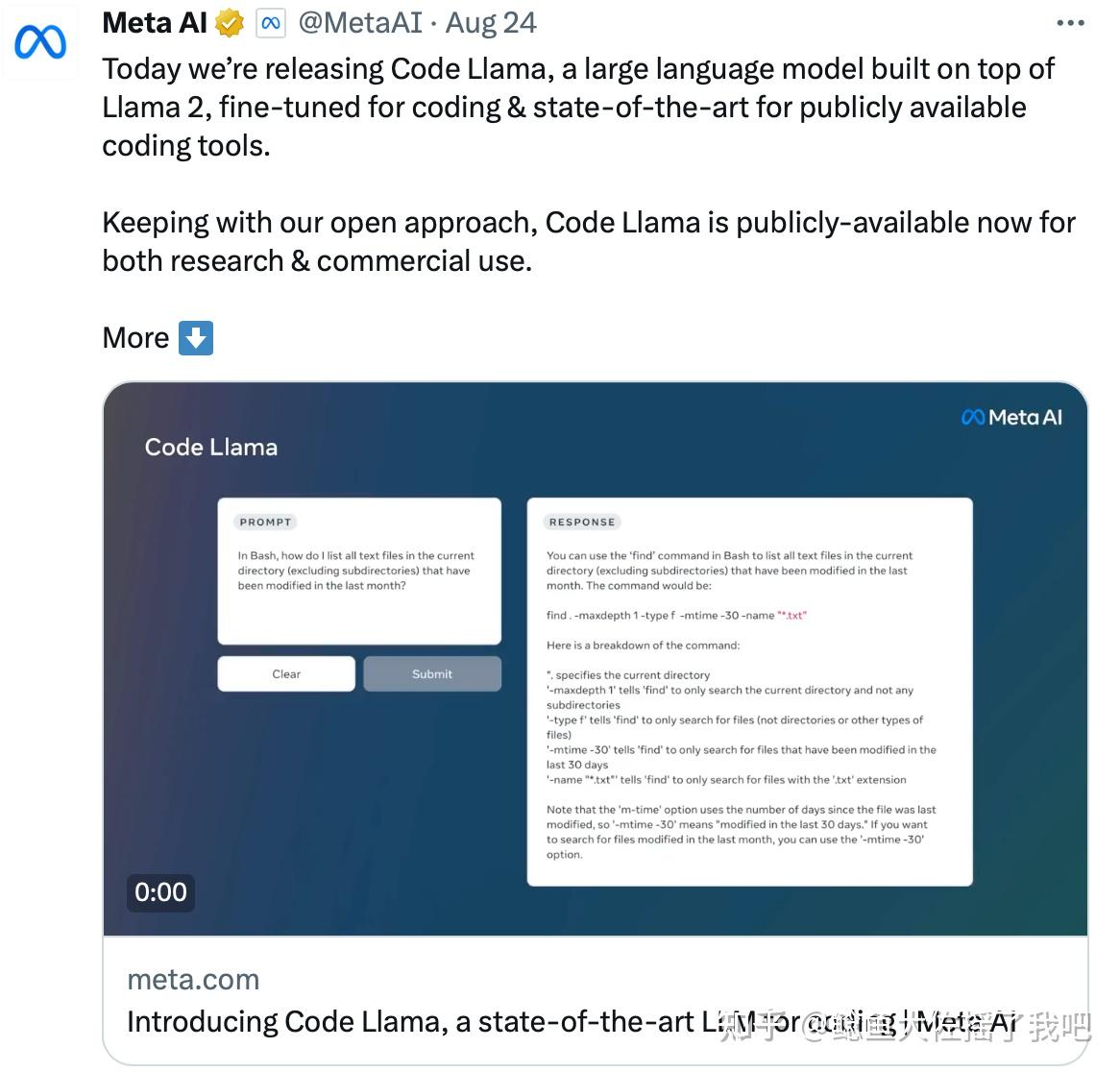The width and height of the screenshot is (1120, 1072).
Task: Open the three-dot more options menu
Action: [x=1070, y=24]
